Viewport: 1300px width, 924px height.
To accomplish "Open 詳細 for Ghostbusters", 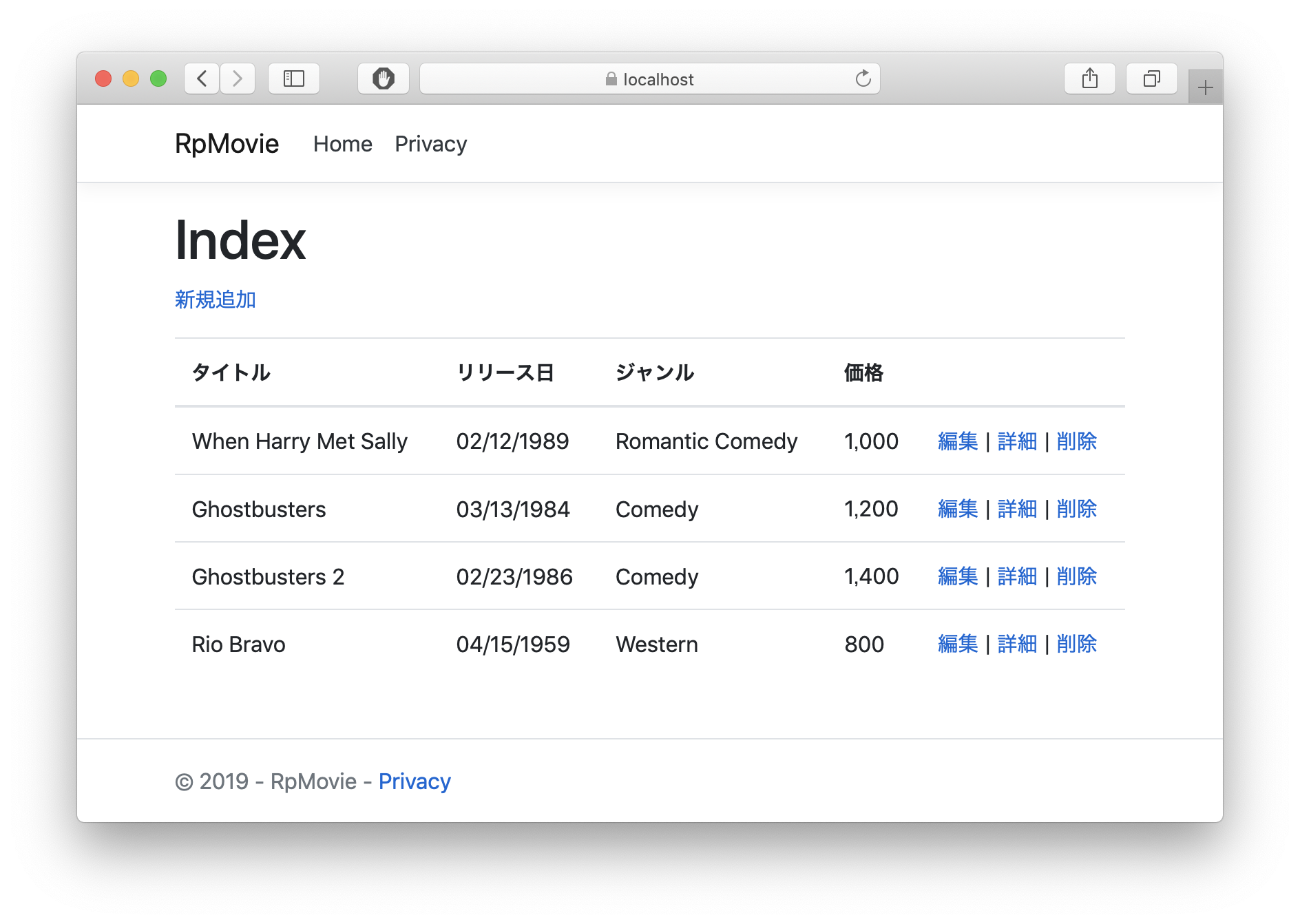I will pos(1017,510).
